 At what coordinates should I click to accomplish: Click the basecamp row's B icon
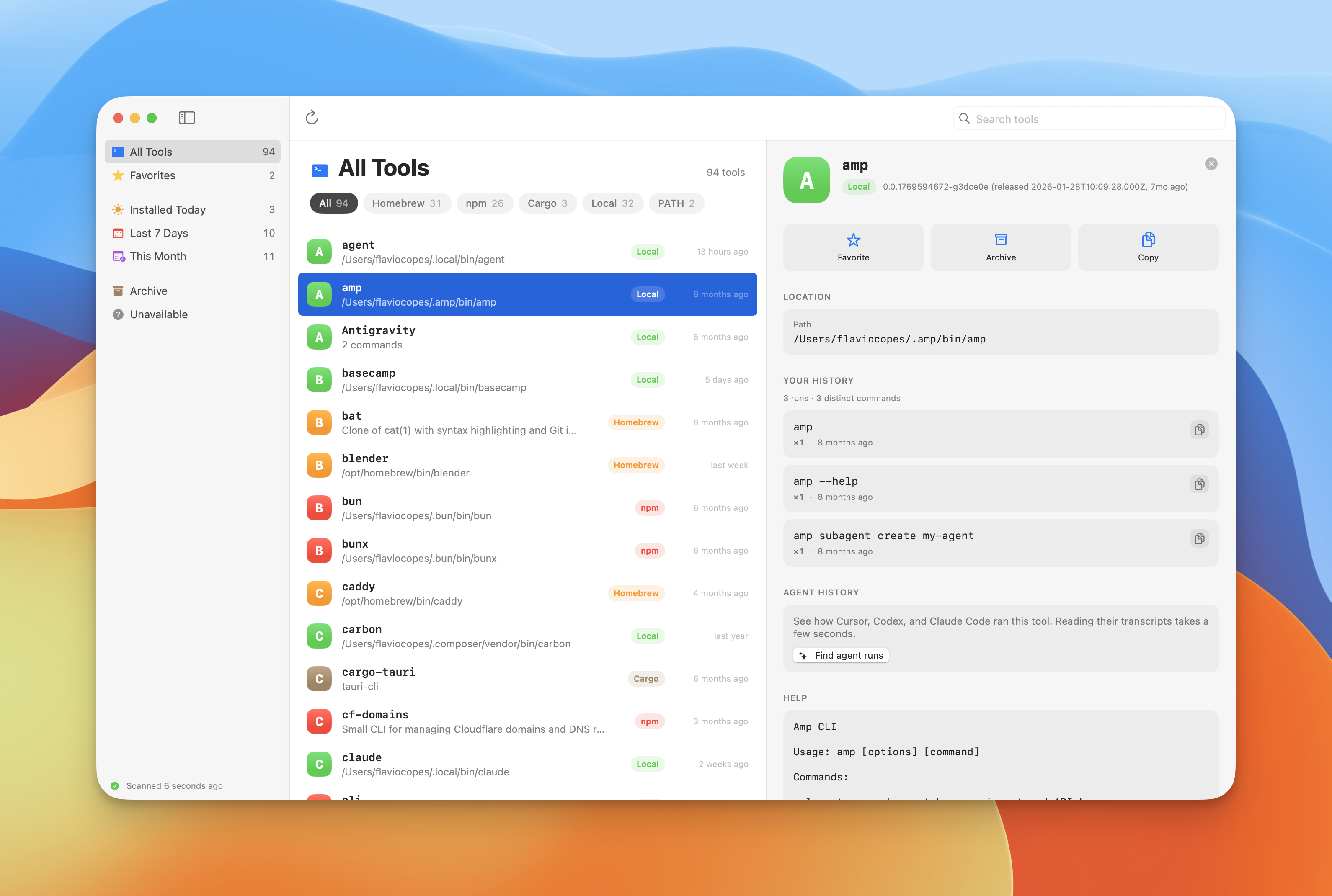coord(319,380)
